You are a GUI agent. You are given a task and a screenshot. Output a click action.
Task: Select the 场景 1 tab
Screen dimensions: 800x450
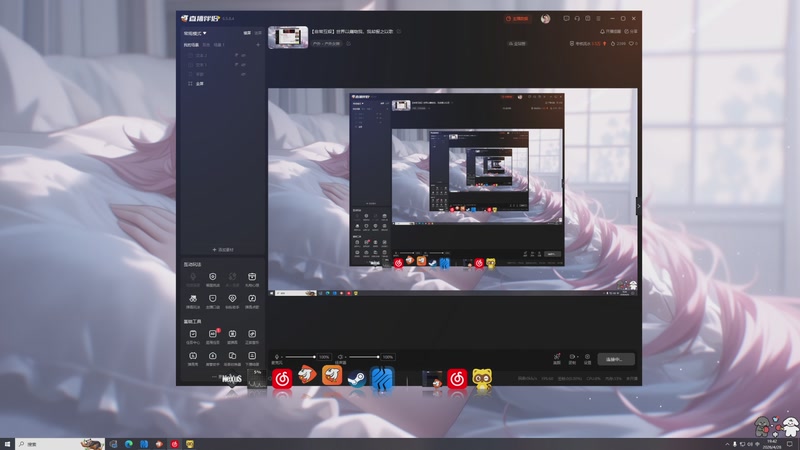click(219, 45)
